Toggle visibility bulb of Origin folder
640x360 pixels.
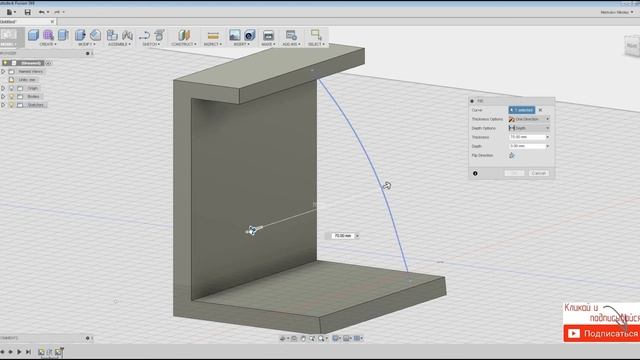(x=11, y=88)
